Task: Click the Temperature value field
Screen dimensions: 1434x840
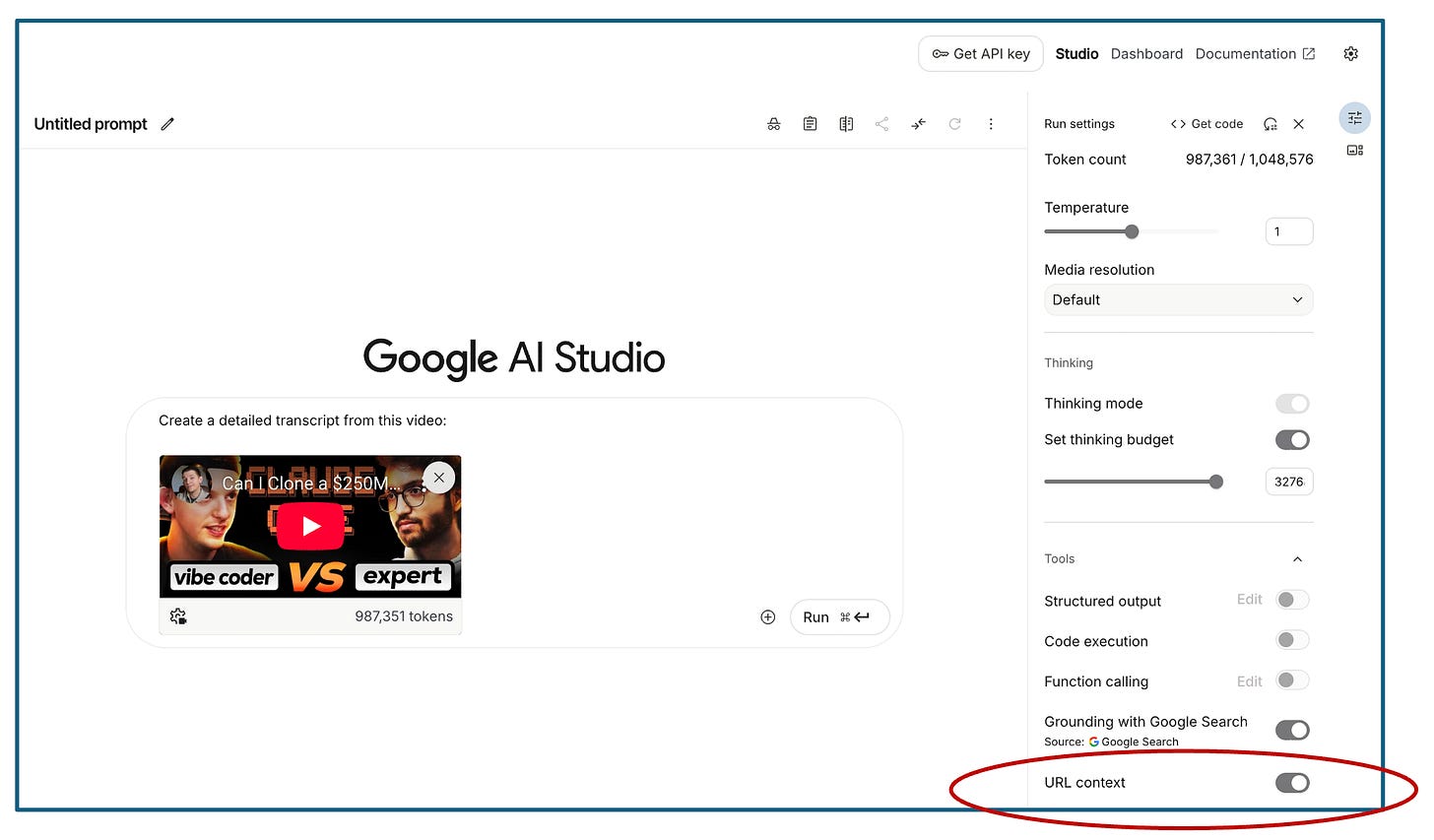Action: pos(1289,232)
